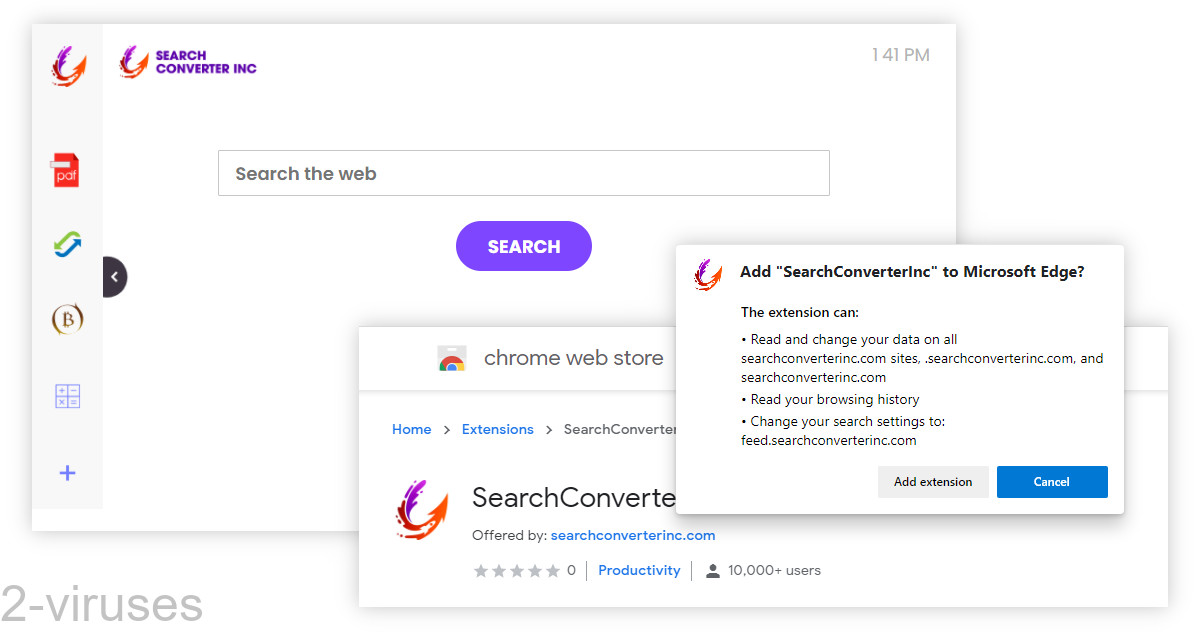Click the Add extension button

(x=933, y=481)
